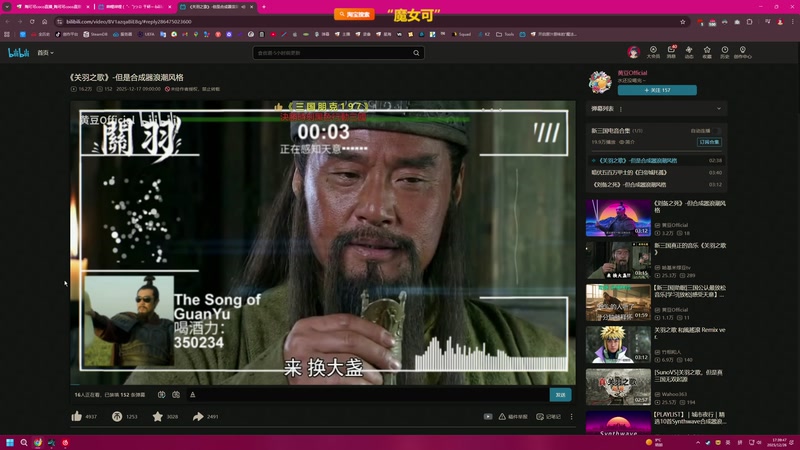Select the active 关羽之歌 browser tab
Screen dimensions: 800x450
[x=217, y=7]
